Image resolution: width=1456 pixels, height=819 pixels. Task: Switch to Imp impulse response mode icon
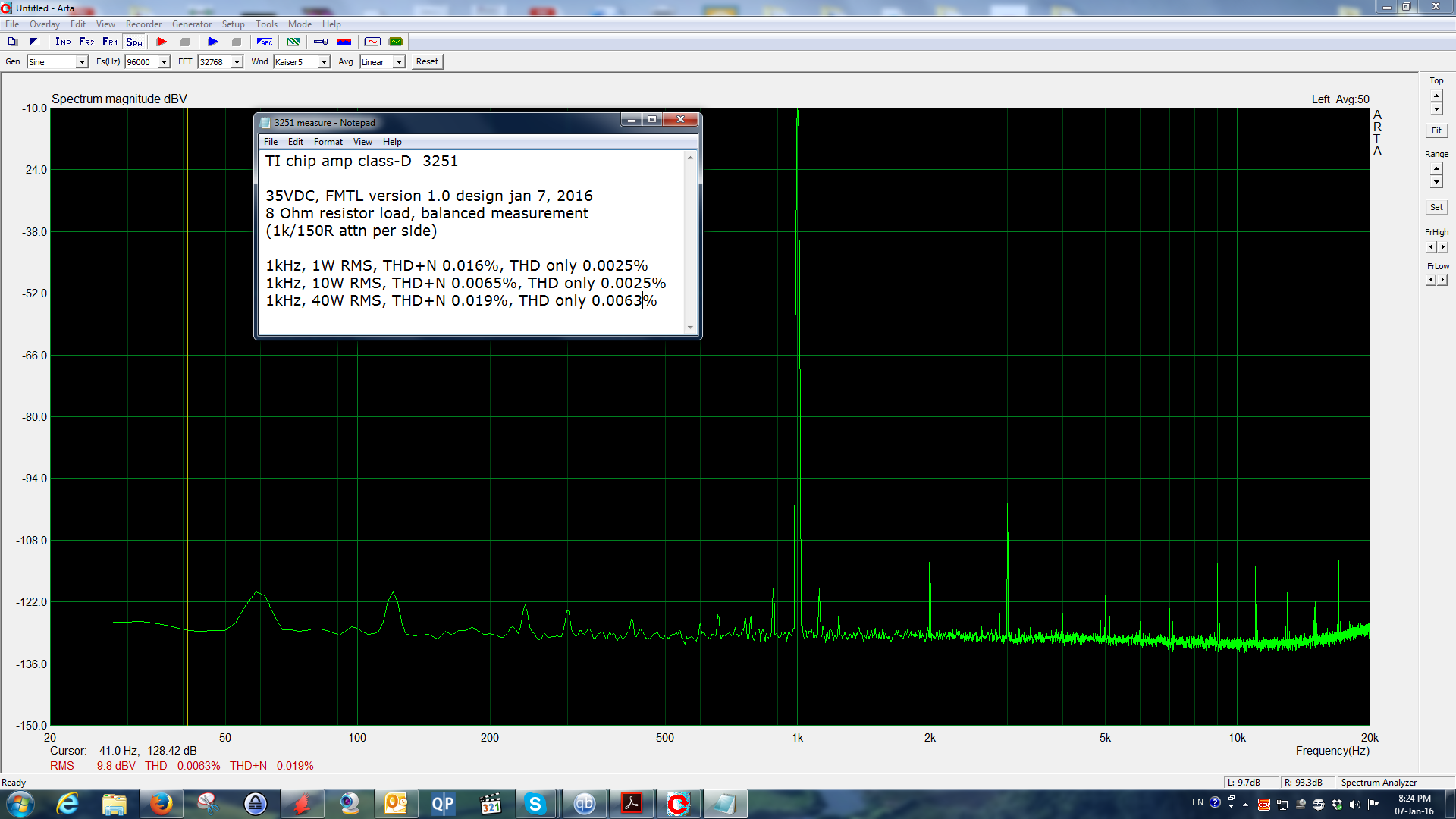[x=63, y=42]
